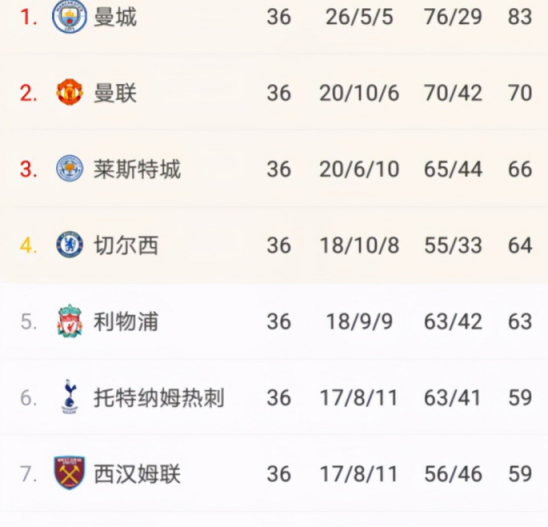Select team name 莱斯特城
Screen dimensions: 548x527
[137, 169]
